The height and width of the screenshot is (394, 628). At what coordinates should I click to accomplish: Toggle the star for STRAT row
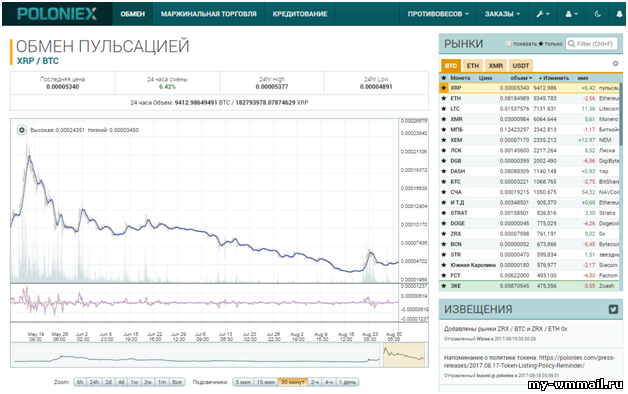[x=443, y=213]
